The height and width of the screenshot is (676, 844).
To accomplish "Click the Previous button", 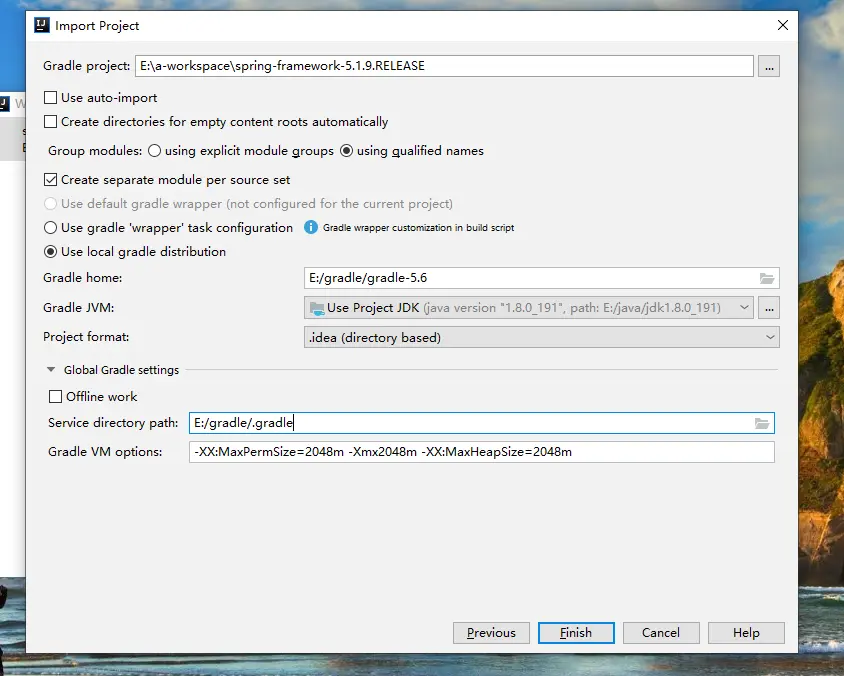I will tap(491, 633).
